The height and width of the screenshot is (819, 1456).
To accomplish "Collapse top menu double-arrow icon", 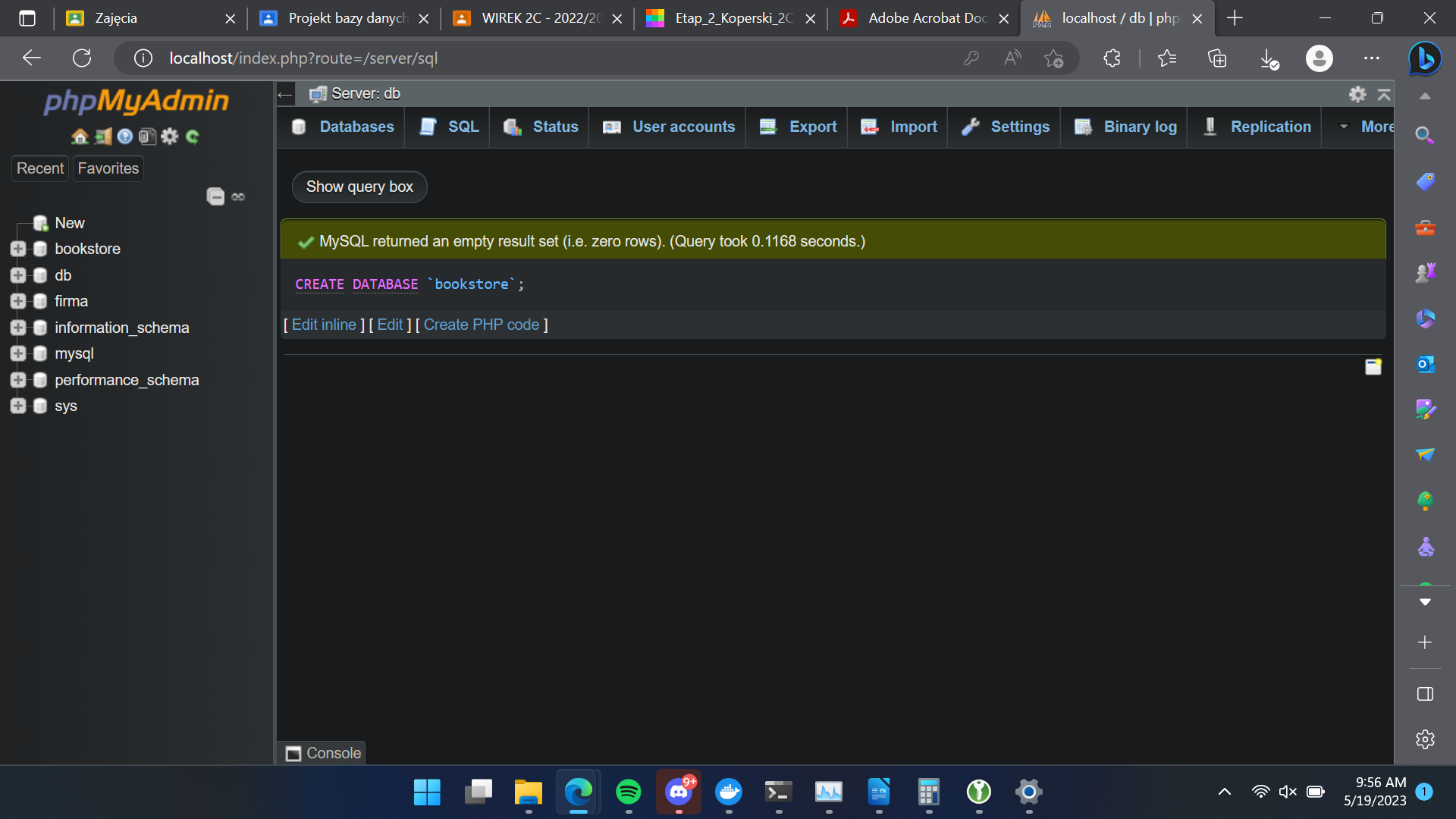I will pos(1384,94).
